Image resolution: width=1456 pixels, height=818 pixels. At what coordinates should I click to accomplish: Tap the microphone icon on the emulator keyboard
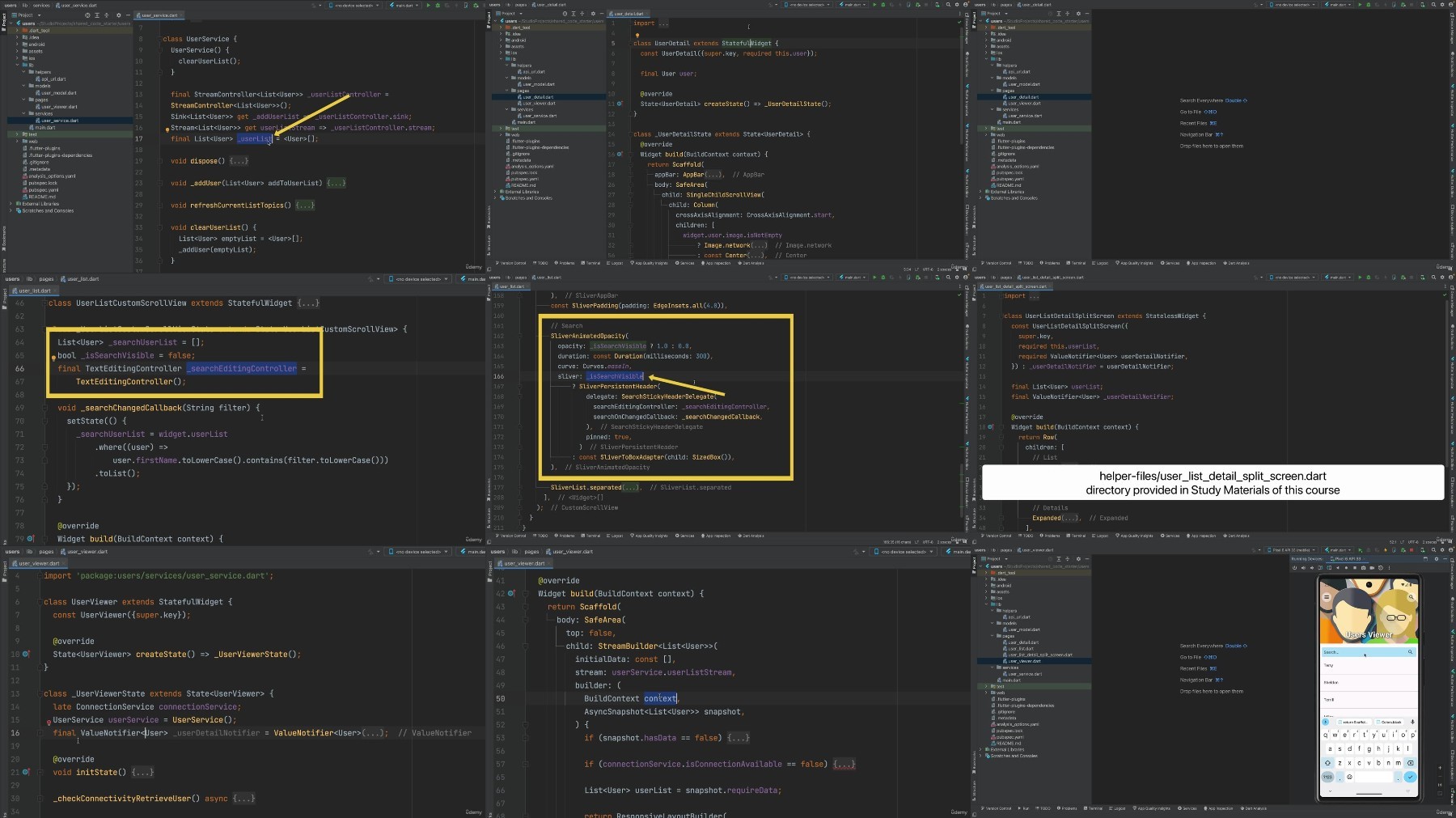(1412, 722)
